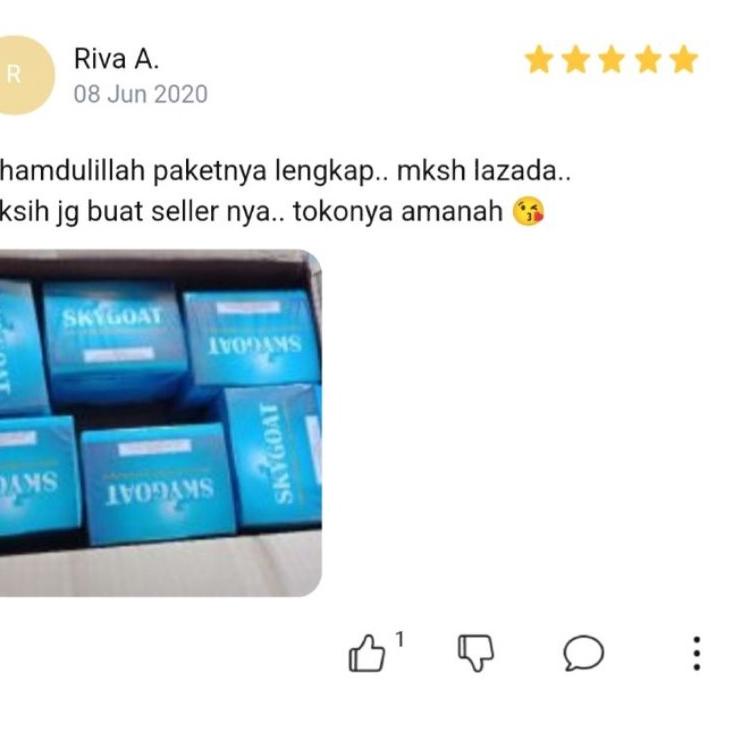Screen dimensions: 738x738
Task: Click review line mentioning paketnya lengkap
Action: (x=285, y=170)
